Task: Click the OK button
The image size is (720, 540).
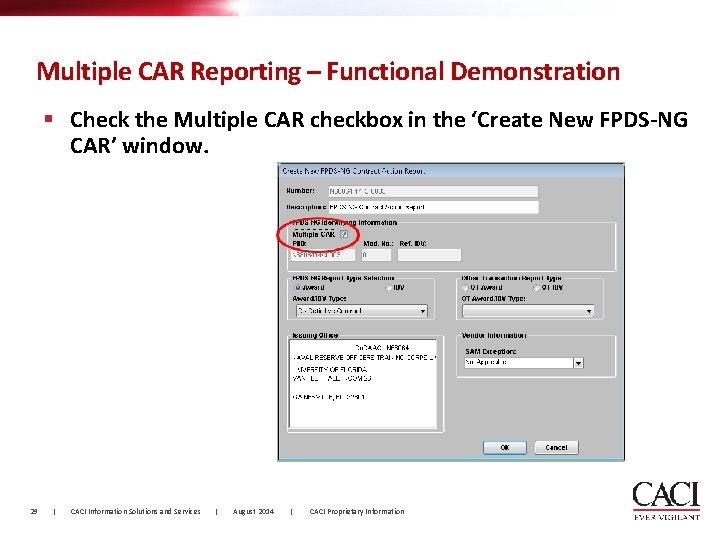Action: click(x=505, y=447)
